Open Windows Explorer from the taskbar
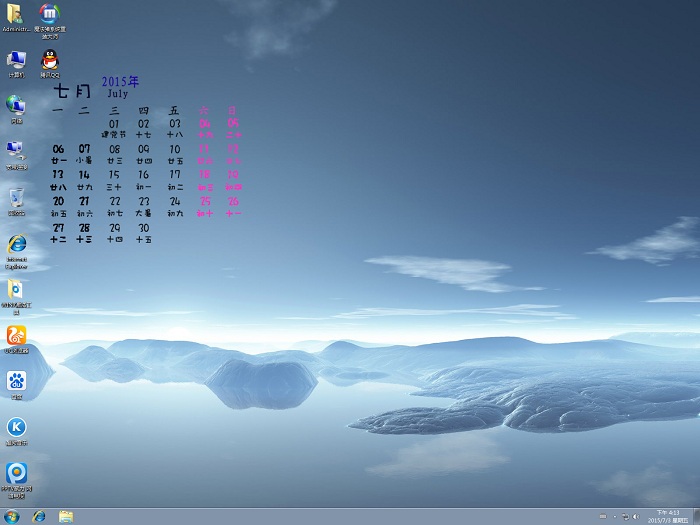The image size is (700, 525). pyautogui.click(x=66, y=516)
